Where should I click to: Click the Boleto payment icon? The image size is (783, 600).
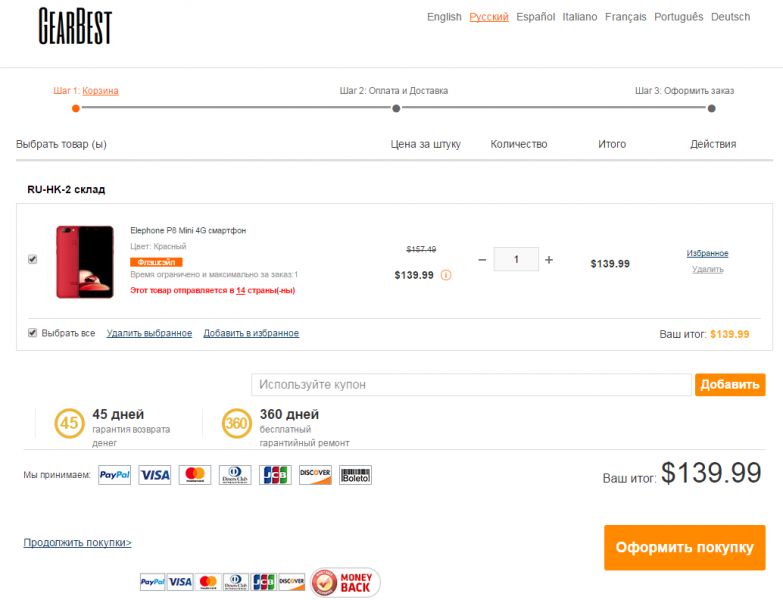[355, 475]
